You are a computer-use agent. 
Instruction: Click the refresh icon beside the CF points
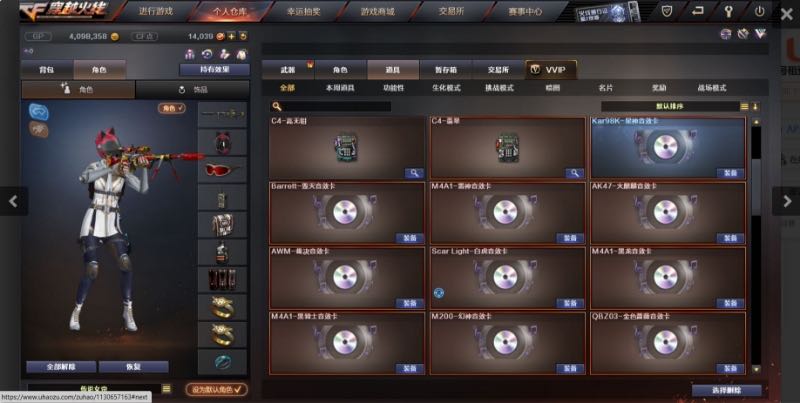click(x=243, y=36)
